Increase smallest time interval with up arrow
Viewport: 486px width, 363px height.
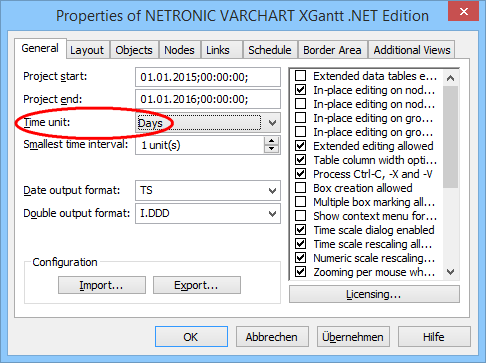click(x=272, y=141)
